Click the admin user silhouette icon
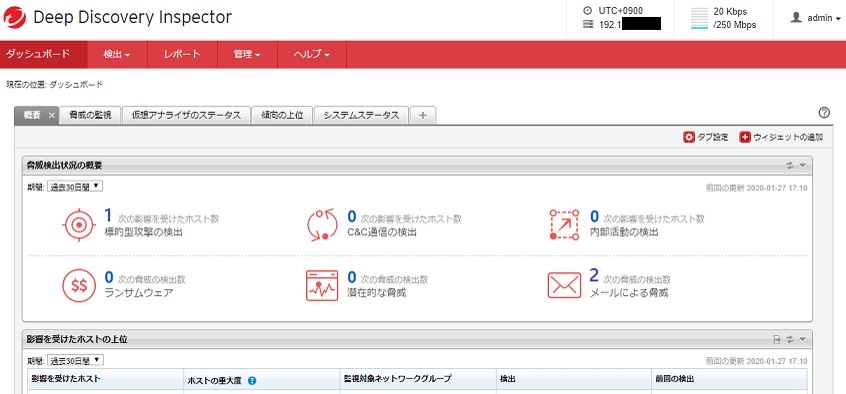 (x=796, y=18)
